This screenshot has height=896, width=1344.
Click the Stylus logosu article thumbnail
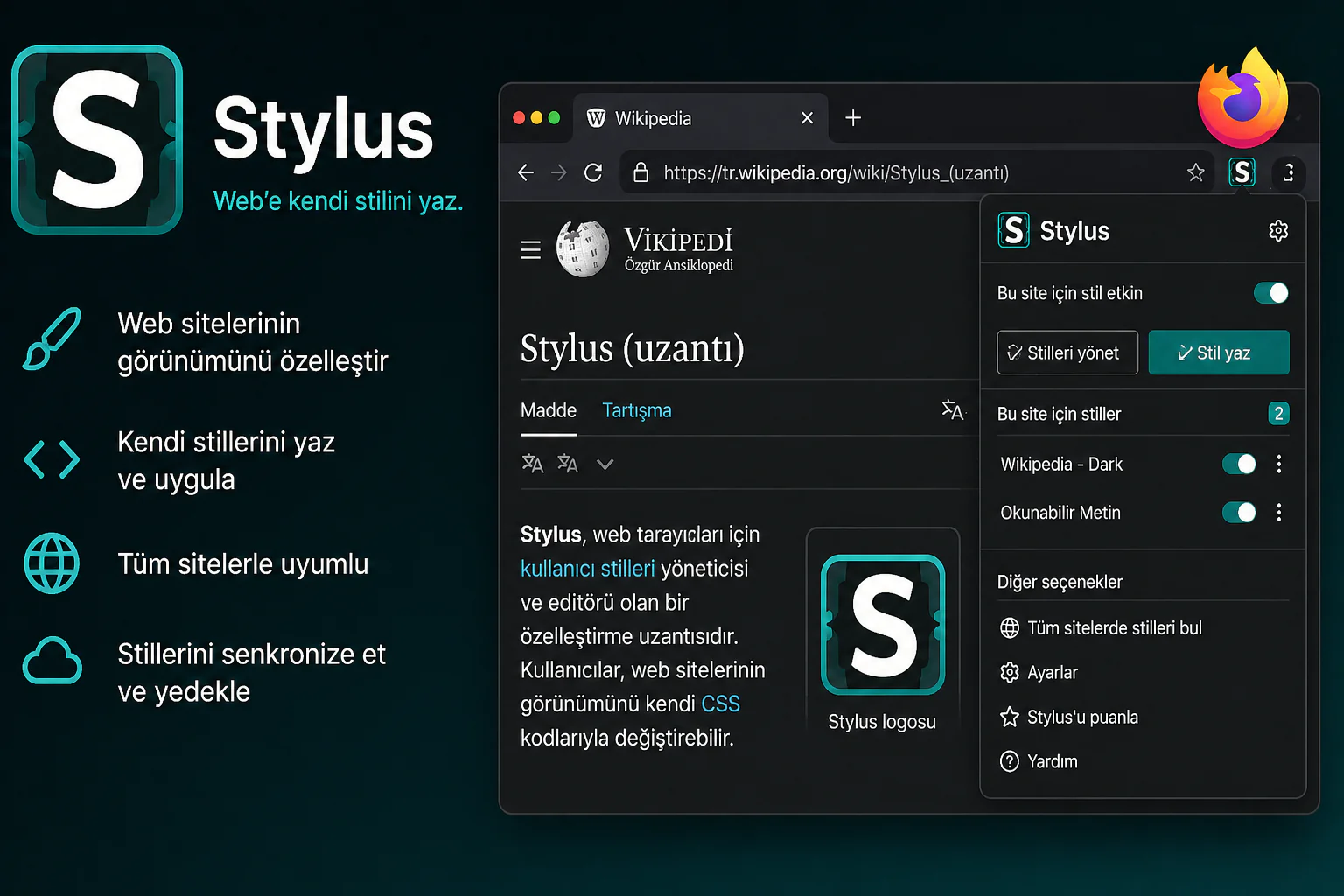[883, 625]
